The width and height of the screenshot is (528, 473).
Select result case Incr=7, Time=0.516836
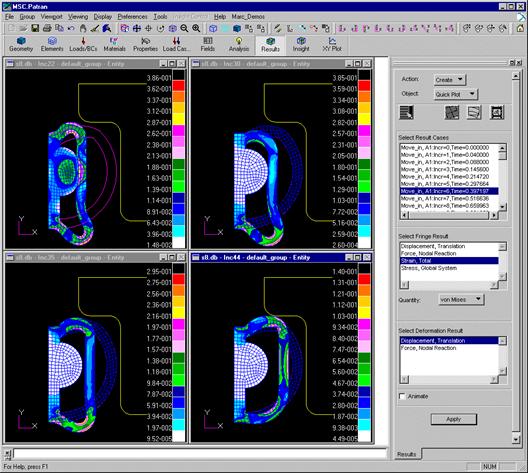click(x=444, y=198)
